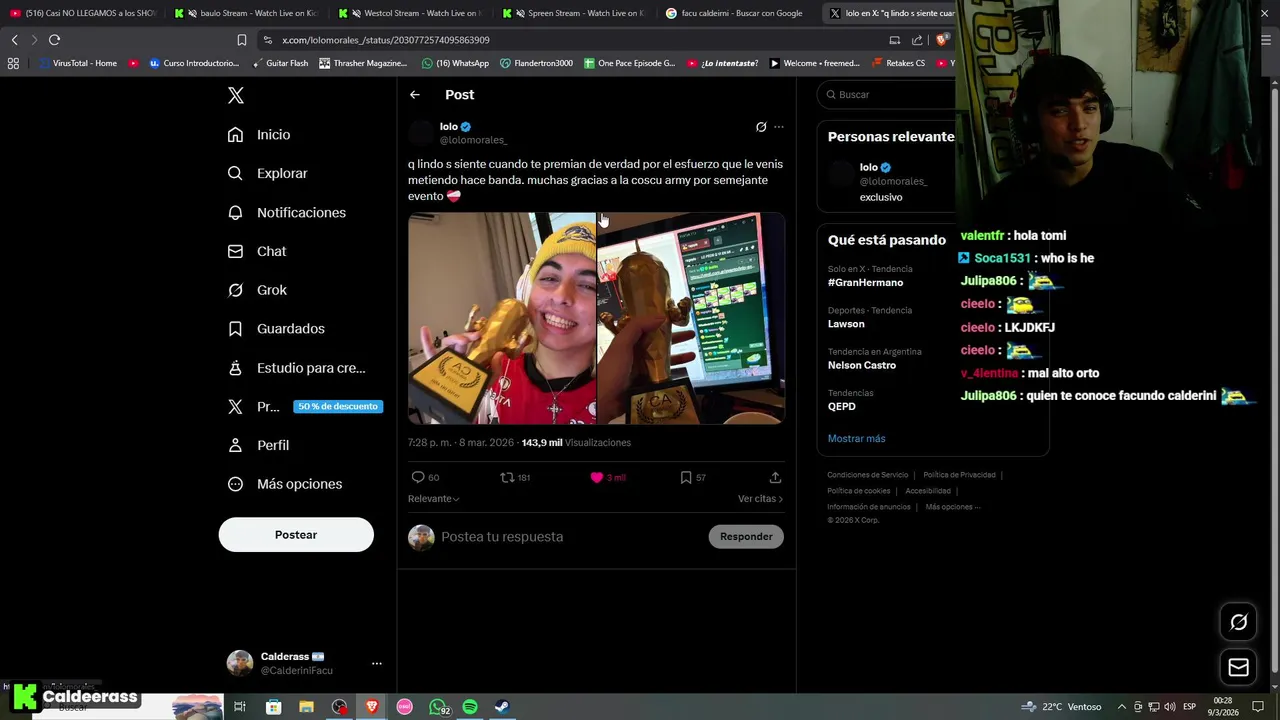Open VirusTotal - Home bookmark
1280x720 pixels.
click(78, 63)
